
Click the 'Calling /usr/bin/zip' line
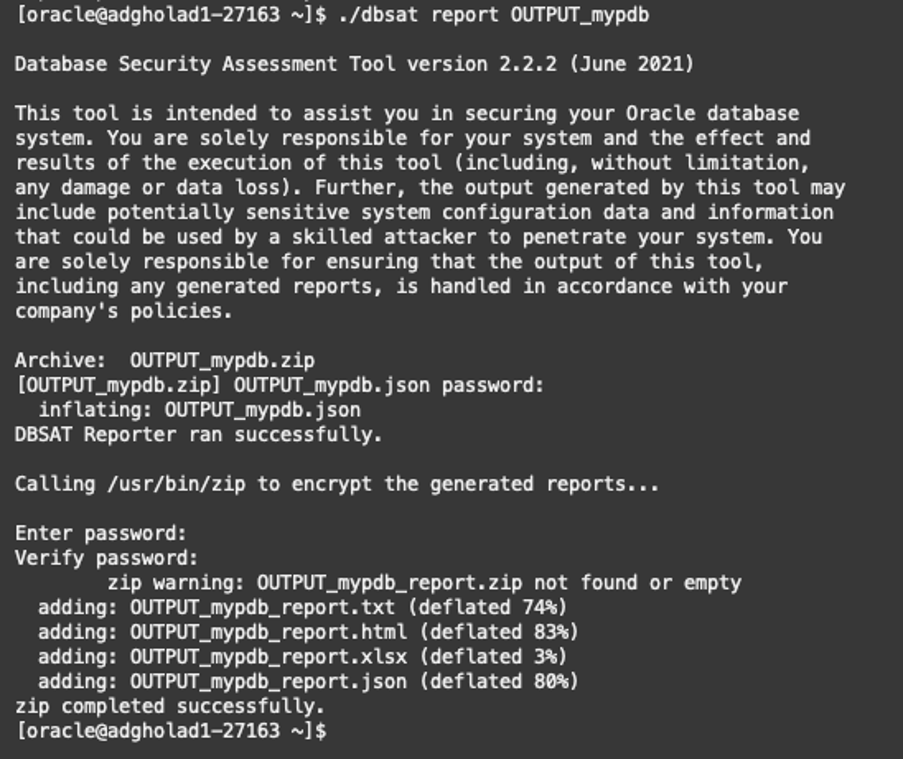click(337, 484)
